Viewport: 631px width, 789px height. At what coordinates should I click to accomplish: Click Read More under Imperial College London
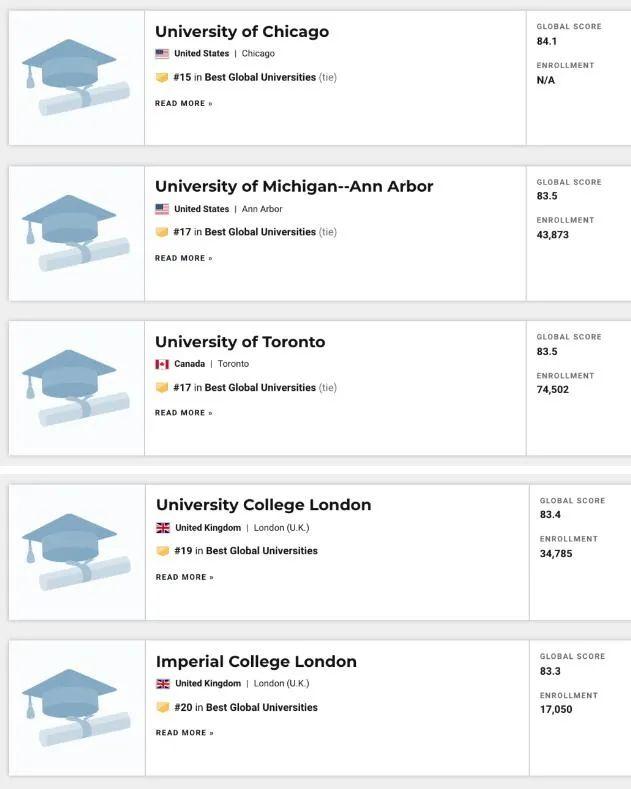tap(184, 733)
